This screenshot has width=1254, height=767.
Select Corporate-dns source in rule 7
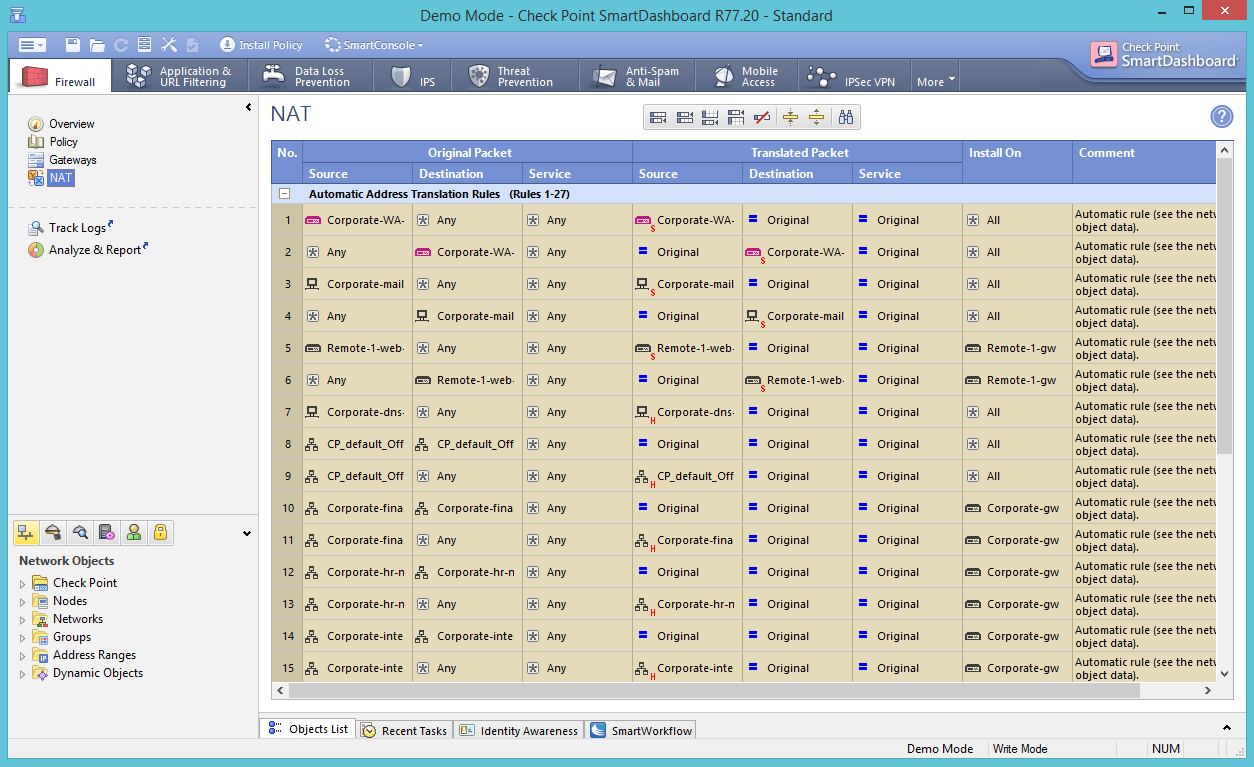[357, 412]
